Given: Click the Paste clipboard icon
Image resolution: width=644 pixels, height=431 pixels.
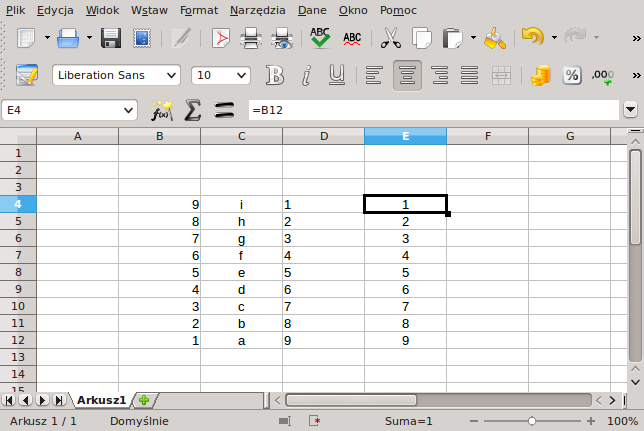Looking at the screenshot, I should tap(453, 38).
